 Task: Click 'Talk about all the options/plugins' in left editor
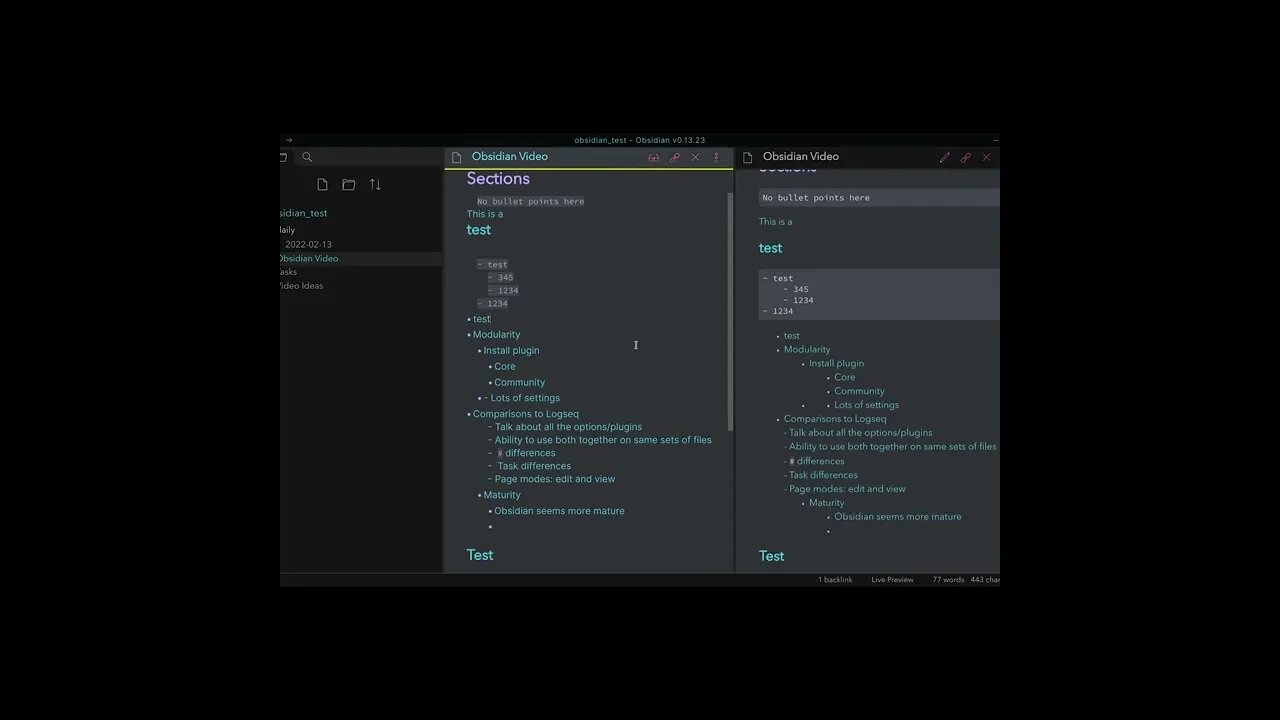(568, 427)
